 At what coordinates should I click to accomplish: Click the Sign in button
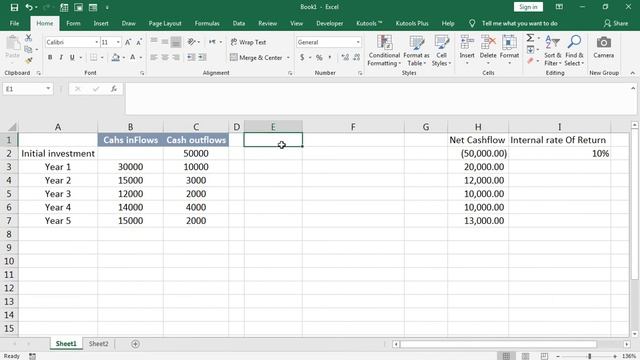[x=528, y=7]
